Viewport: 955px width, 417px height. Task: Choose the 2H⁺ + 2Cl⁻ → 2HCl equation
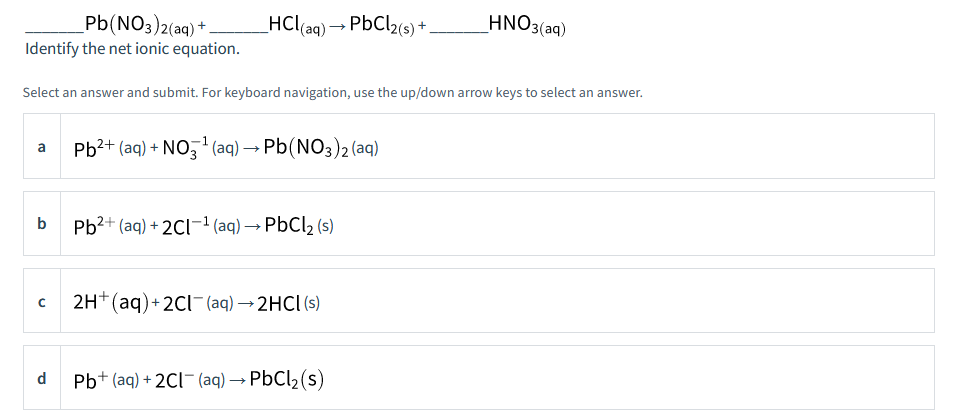196,302
